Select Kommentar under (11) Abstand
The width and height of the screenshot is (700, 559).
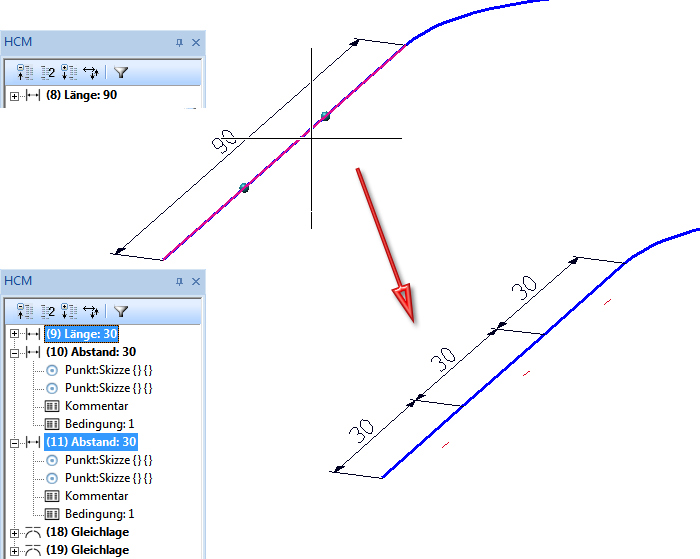pos(96,496)
